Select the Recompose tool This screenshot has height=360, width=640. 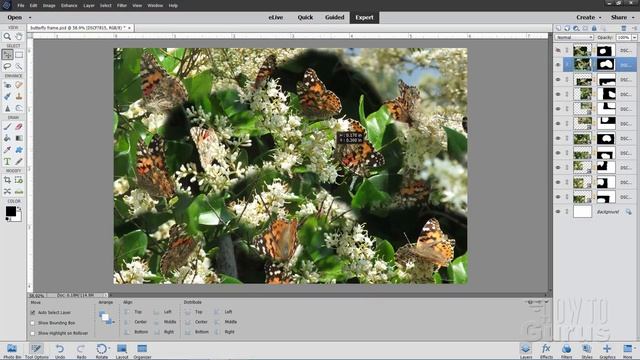19,180
